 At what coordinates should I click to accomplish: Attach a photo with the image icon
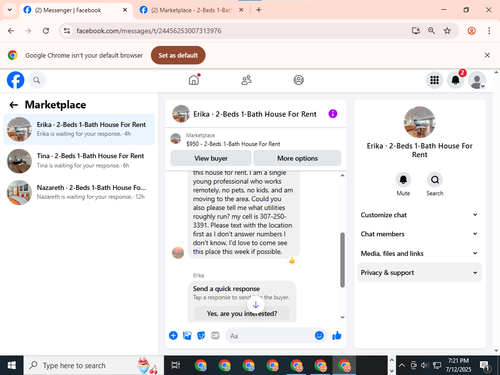pyautogui.click(x=187, y=335)
